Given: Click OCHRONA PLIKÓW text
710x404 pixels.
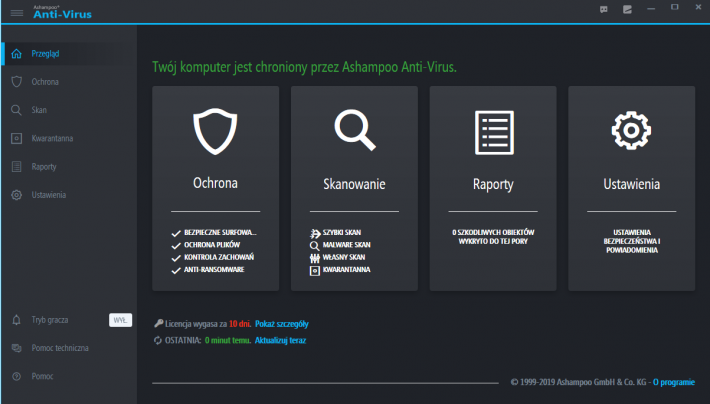Looking at the screenshot, I should pos(212,245).
